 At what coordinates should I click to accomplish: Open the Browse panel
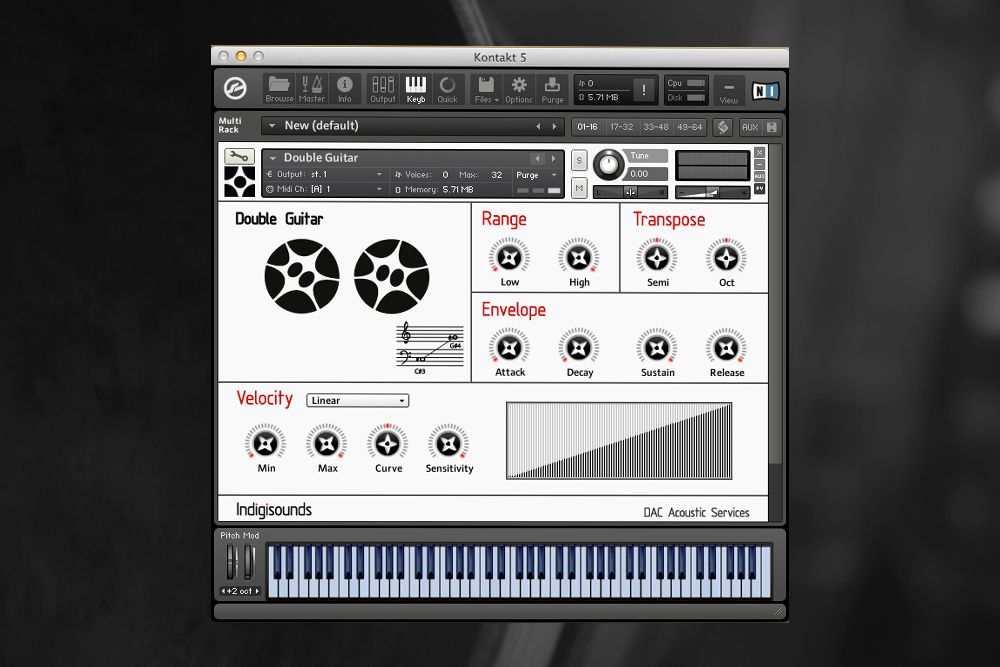[279, 89]
